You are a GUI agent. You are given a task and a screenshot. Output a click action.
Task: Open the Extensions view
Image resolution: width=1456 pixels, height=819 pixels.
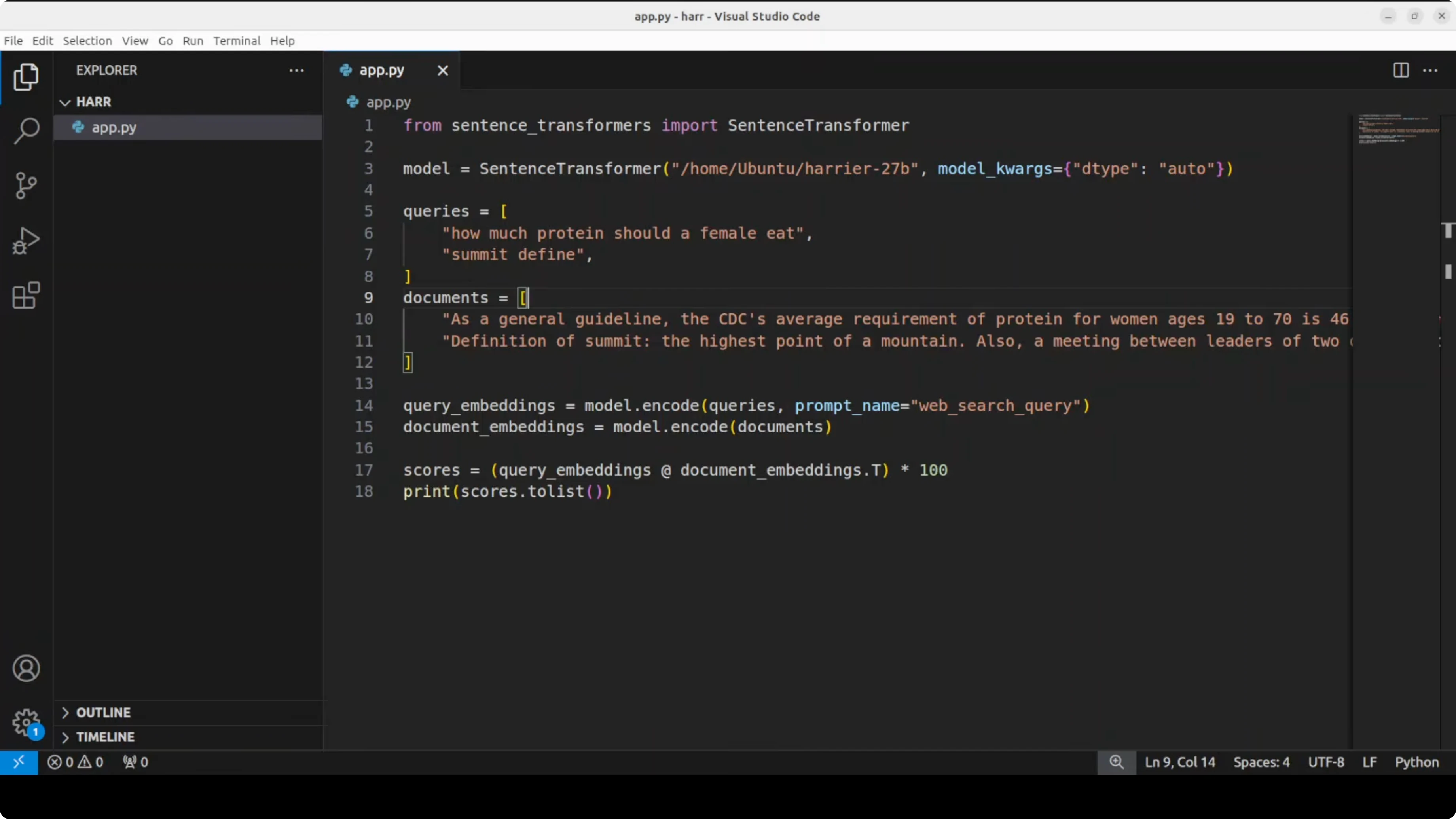(25, 294)
